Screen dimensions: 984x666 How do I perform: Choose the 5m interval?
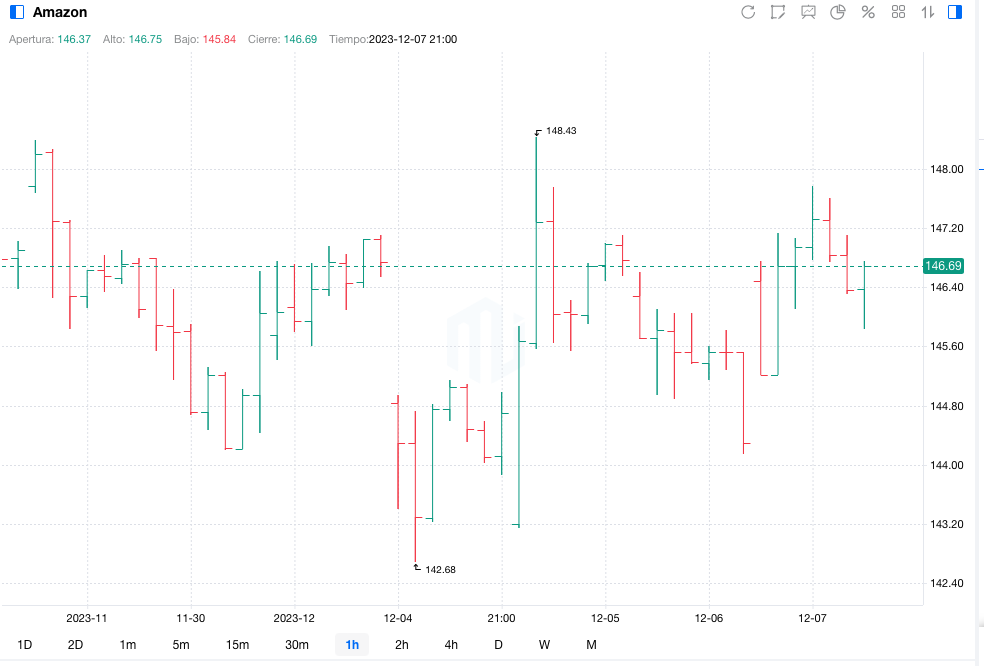pyautogui.click(x=181, y=645)
